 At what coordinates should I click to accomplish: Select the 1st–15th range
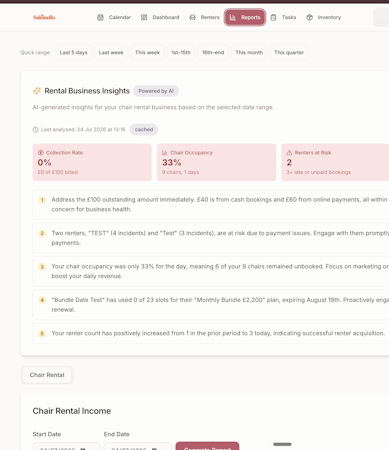click(181, 52)
